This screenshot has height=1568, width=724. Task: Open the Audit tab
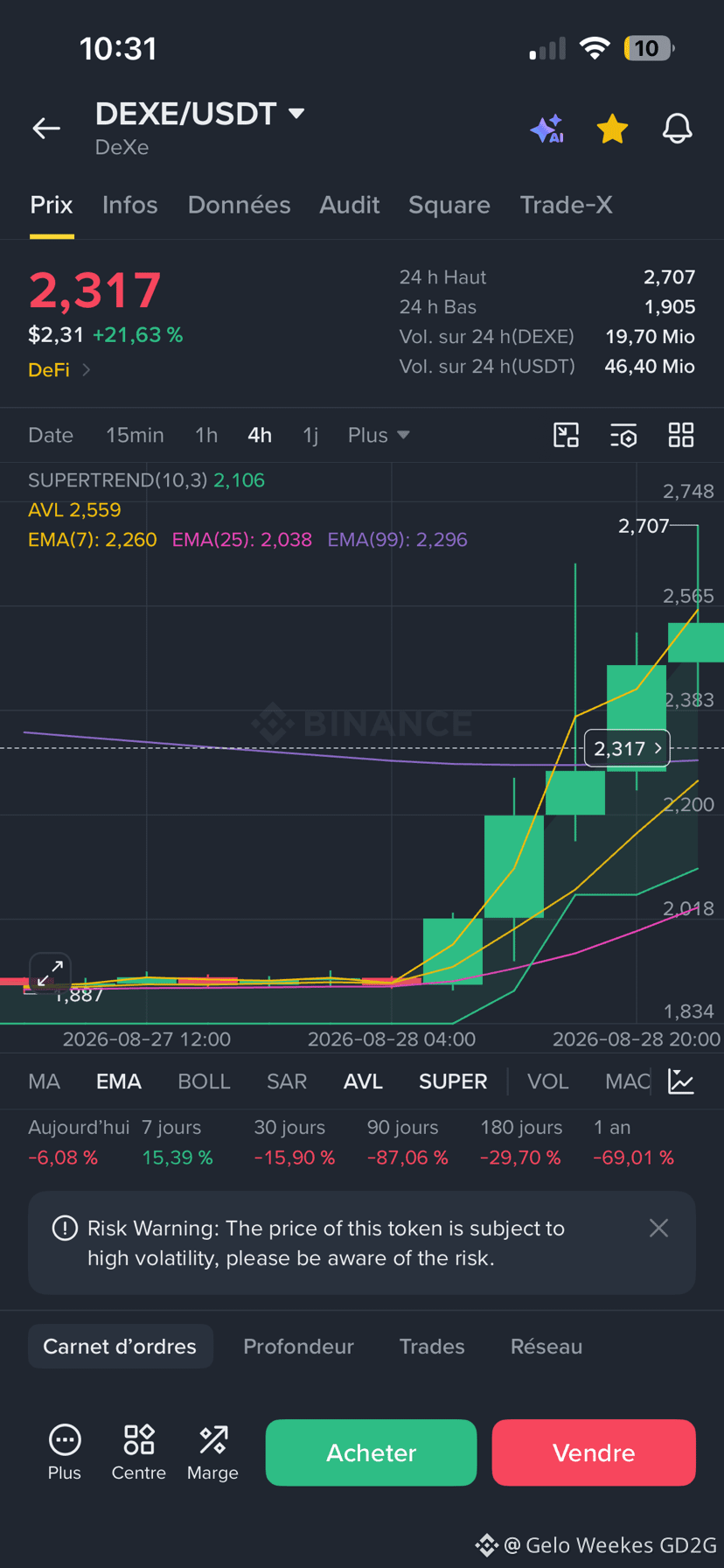point(350,205)
